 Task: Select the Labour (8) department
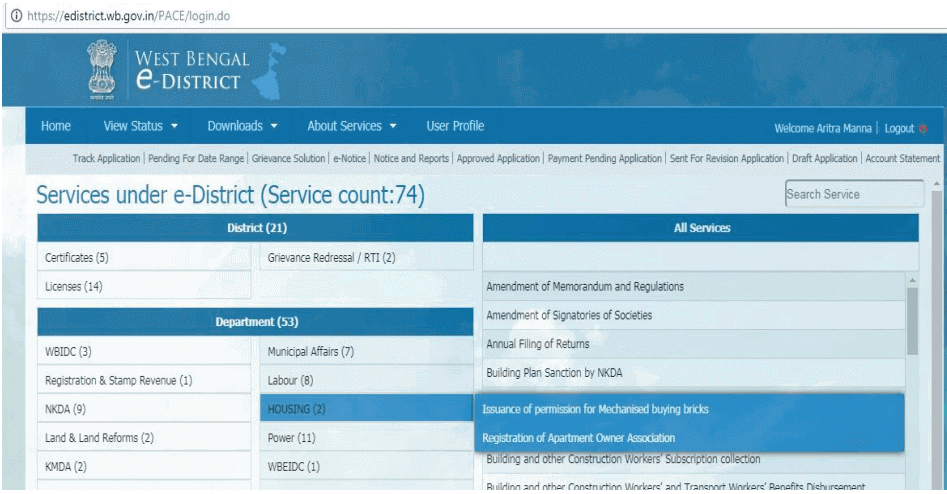[x=367, y=380]
